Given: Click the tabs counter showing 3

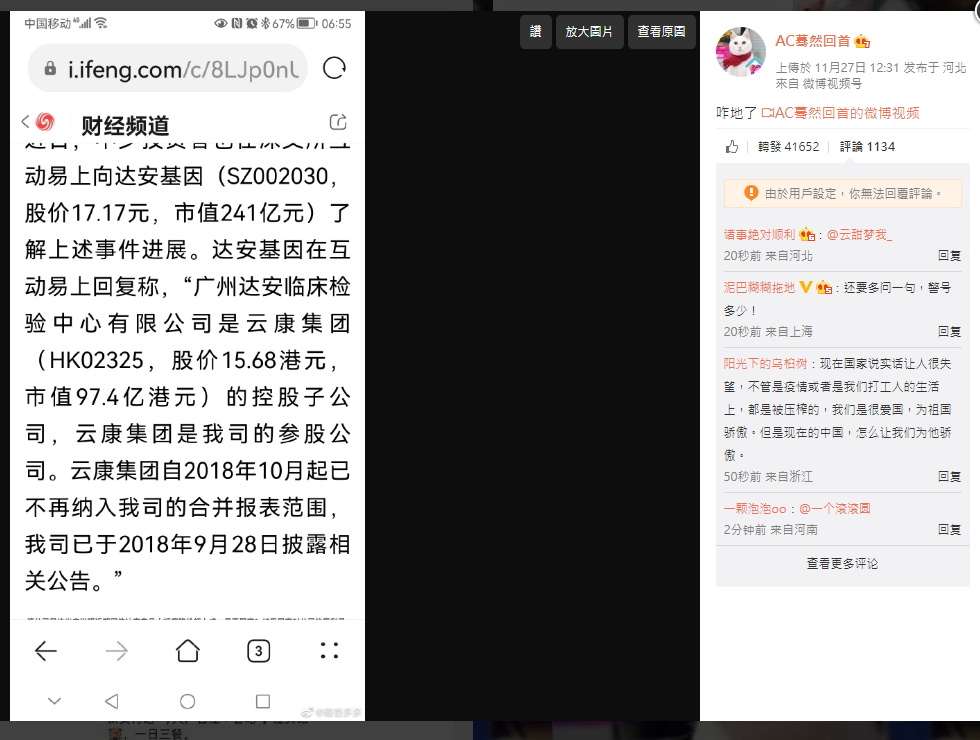Looking at the screenshot, I should click(x=259, y=651).
